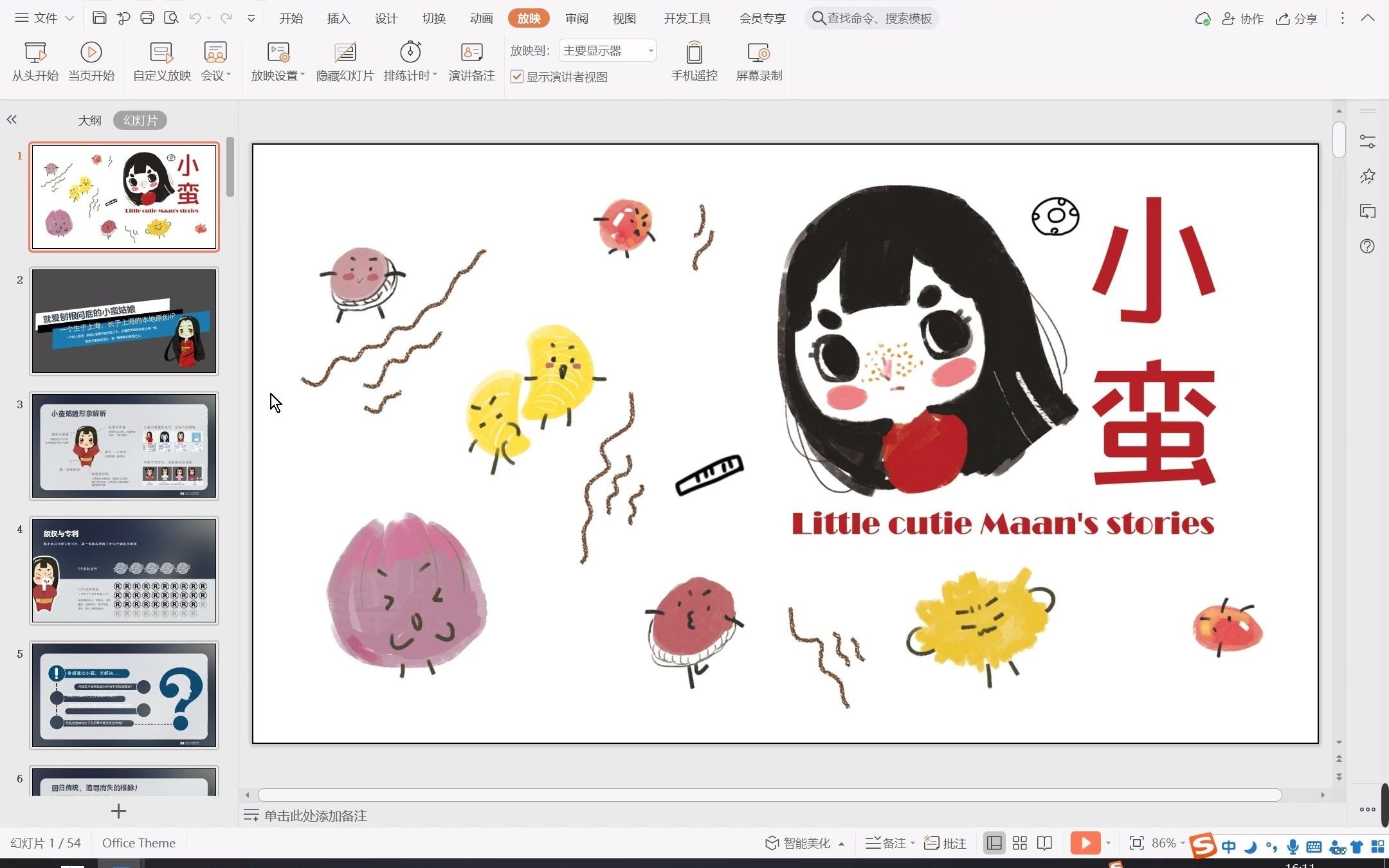1389x868 pixels.
Task: Open 备注 dropdown in status bar
Action: tap(890, 843)
